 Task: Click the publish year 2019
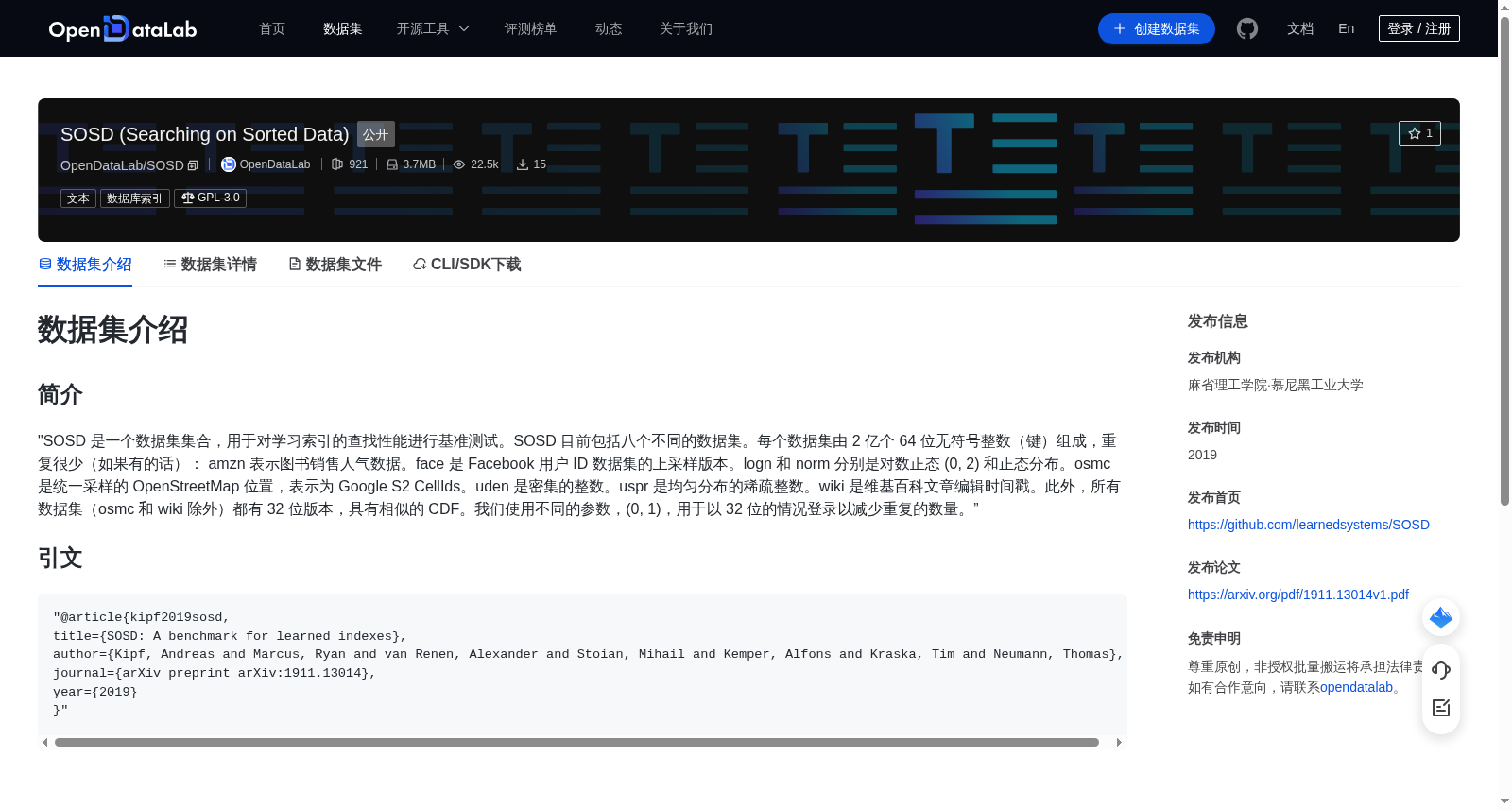(x=1202, y=455)
